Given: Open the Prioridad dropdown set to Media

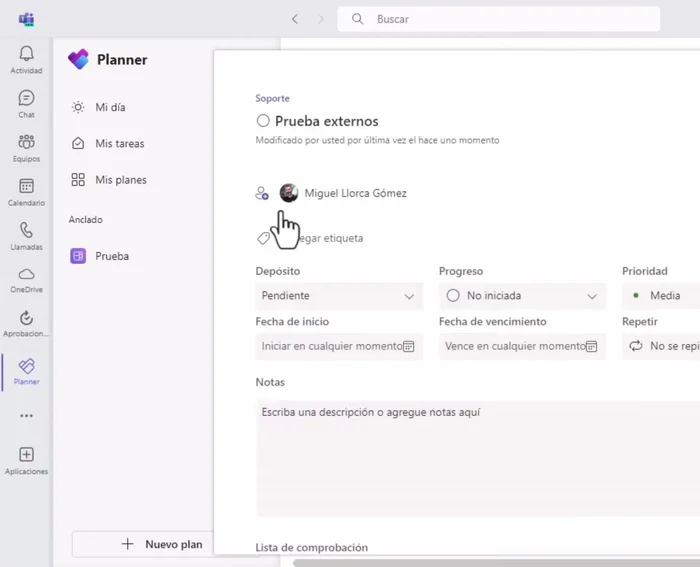Looking at the screenshot, I should [x=660, y=296].
